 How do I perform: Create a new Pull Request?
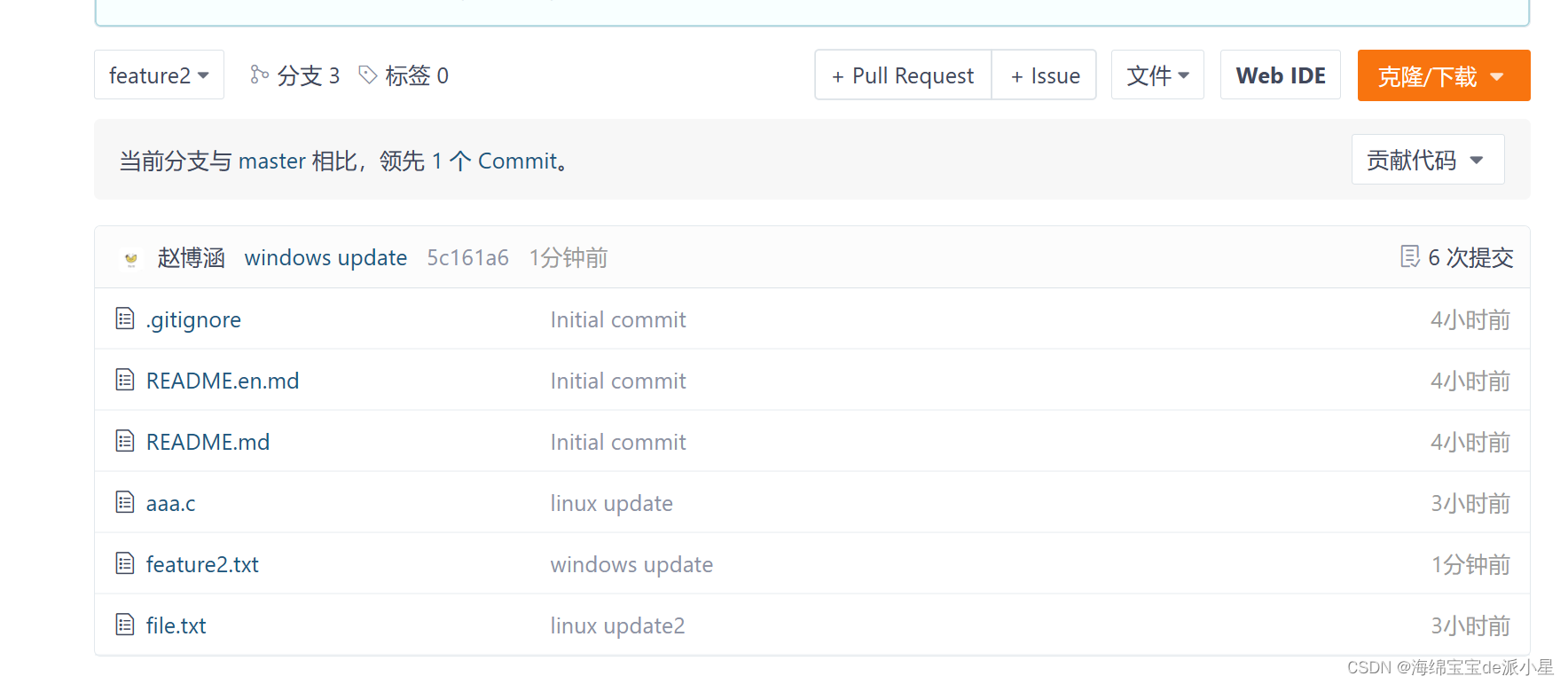(903, 75)
